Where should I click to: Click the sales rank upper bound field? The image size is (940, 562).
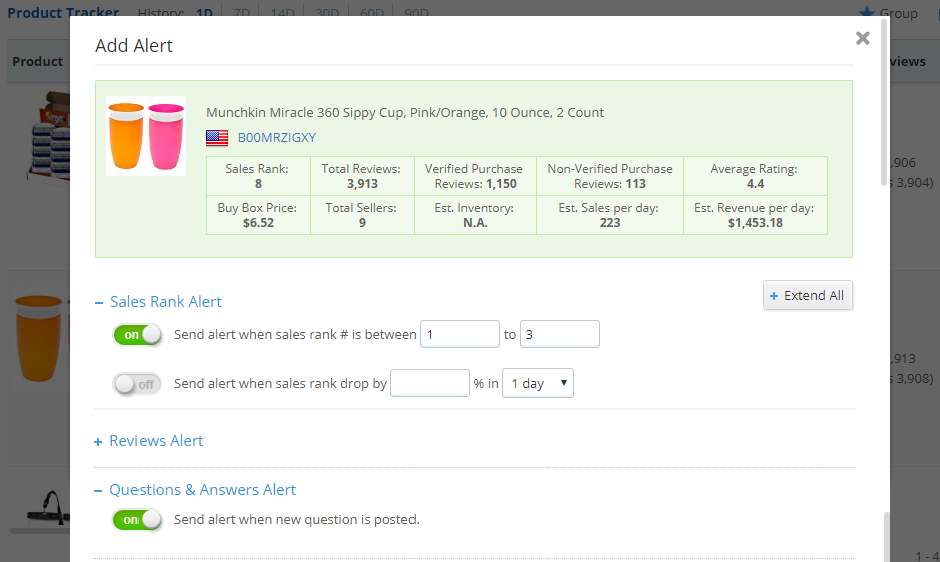click(559, 334)
